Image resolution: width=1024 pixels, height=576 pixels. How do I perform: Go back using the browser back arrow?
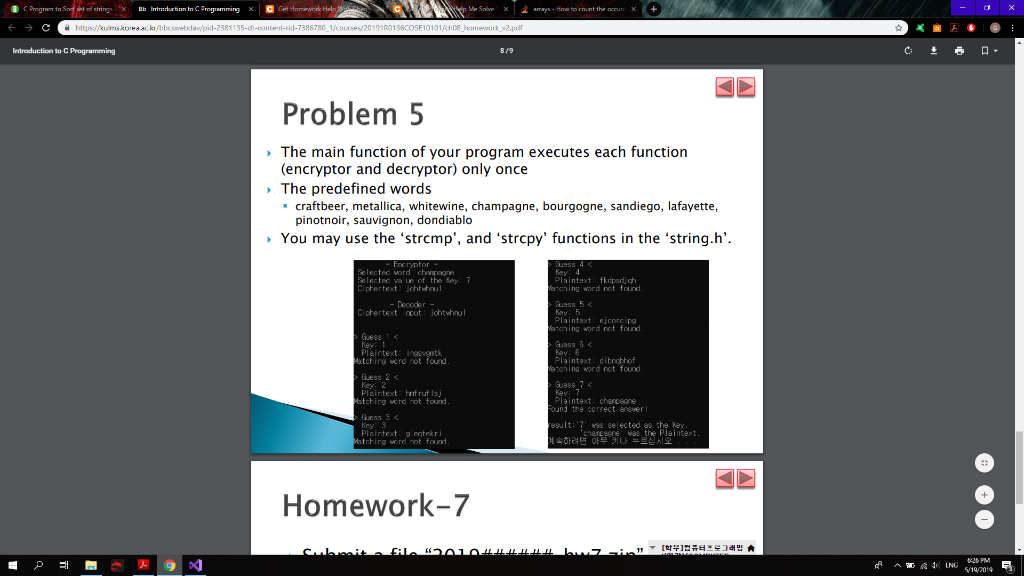(11, 28)
